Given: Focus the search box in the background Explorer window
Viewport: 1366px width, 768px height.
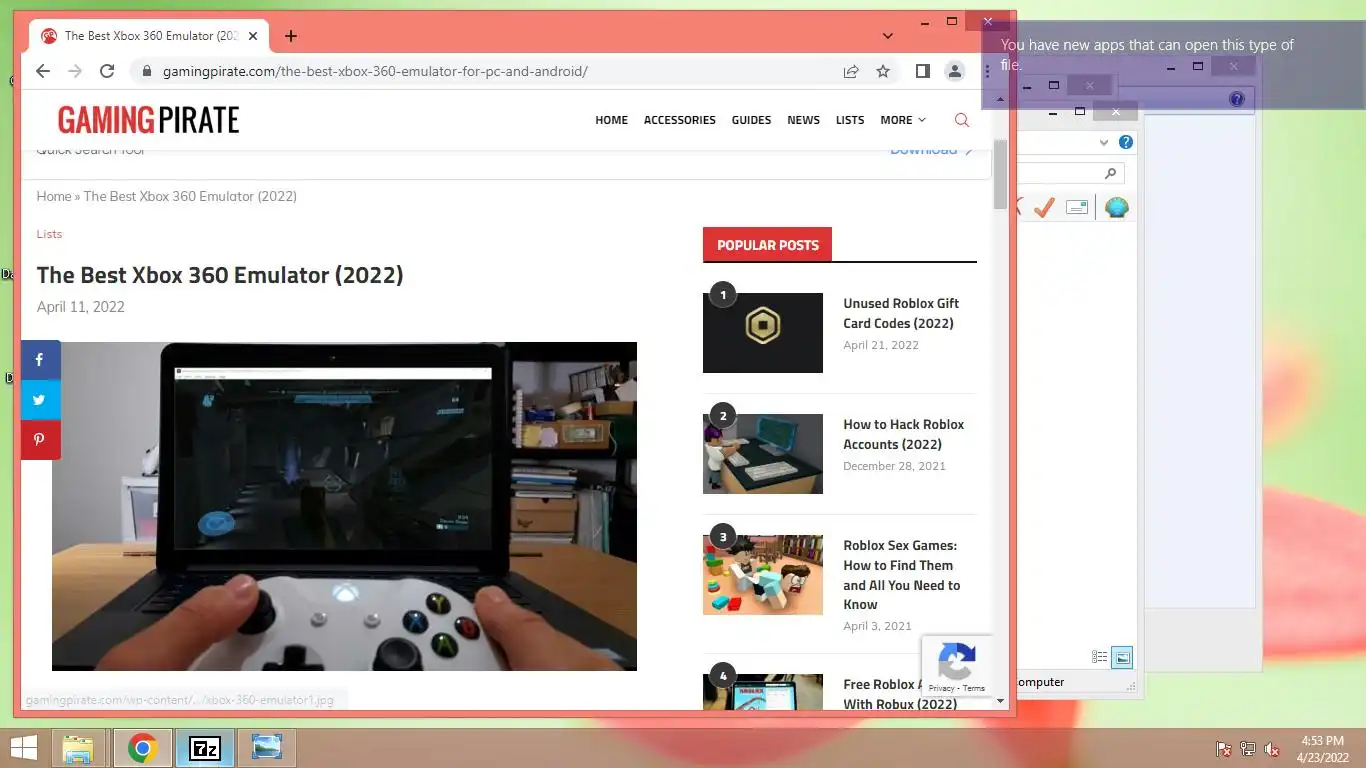Looking at the screenshot, I should [1072, 173].
